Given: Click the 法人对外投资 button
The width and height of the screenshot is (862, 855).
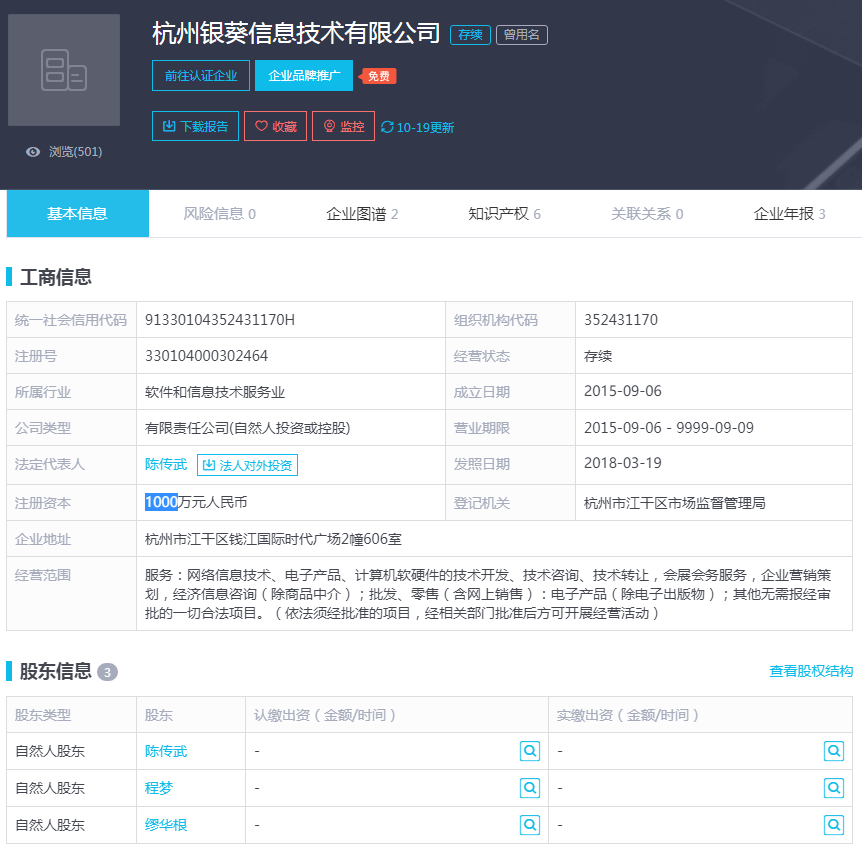Looking at the screenshot, I should (247, 465).
